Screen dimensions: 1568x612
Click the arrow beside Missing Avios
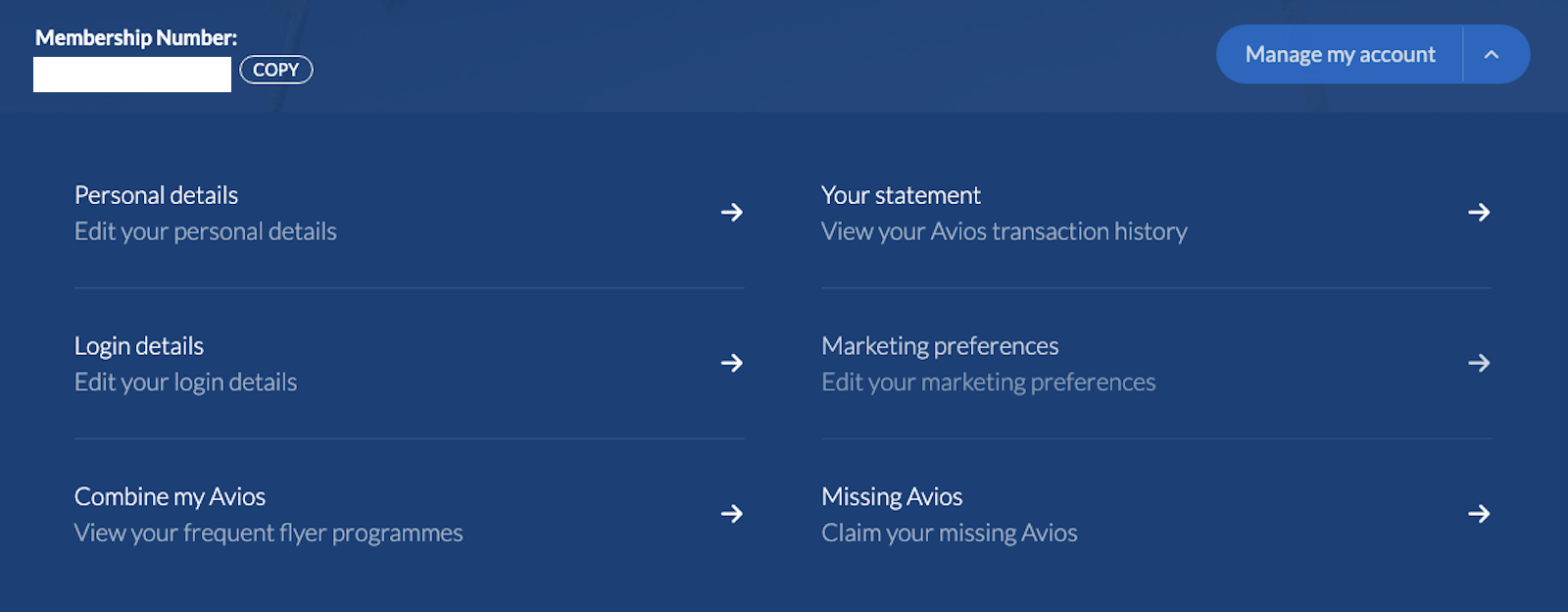click(x=1481, y=514)
